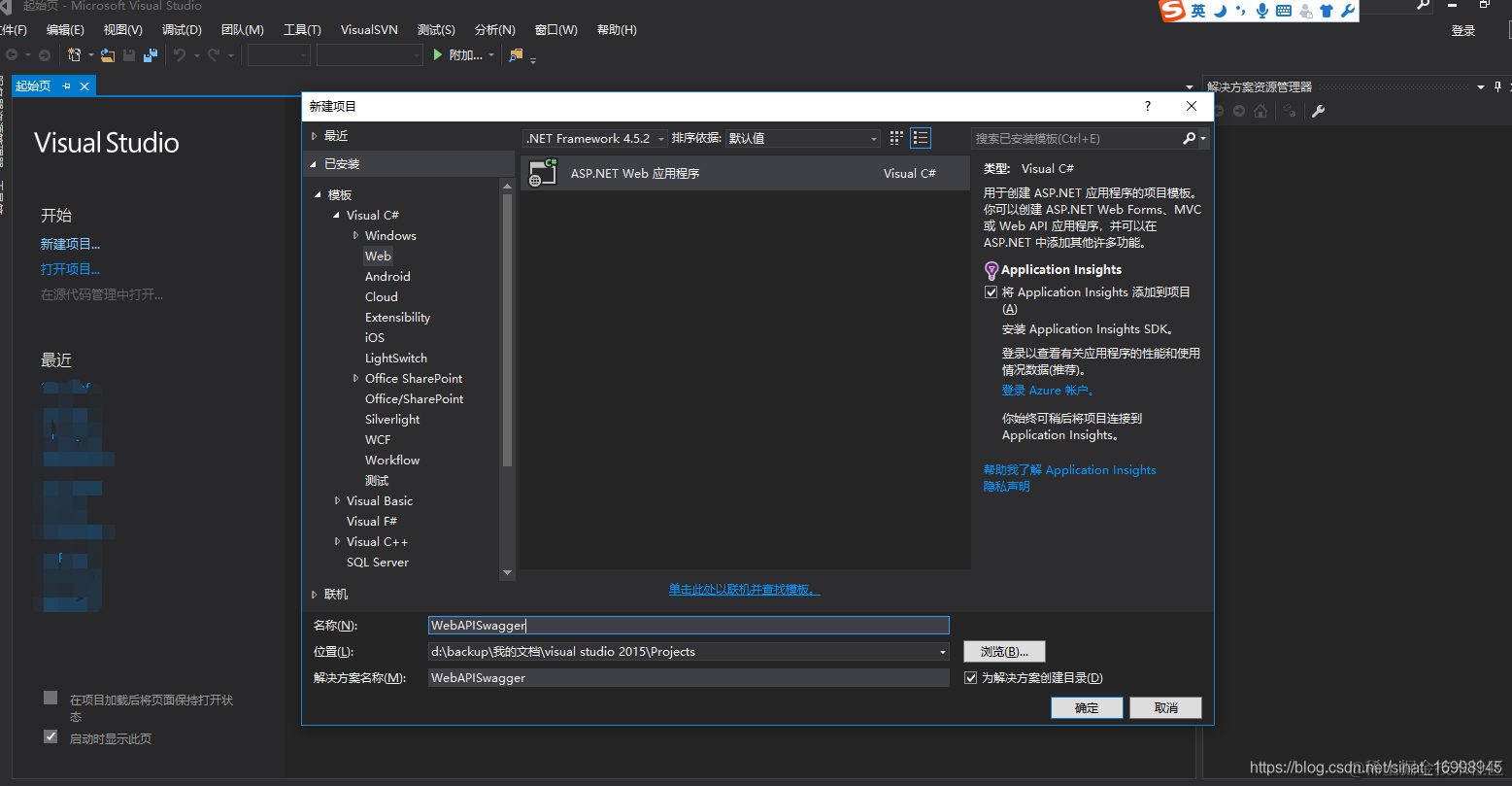Click the help question mark in dialog
1512x786 pixels.
(x=1148, y=106)
